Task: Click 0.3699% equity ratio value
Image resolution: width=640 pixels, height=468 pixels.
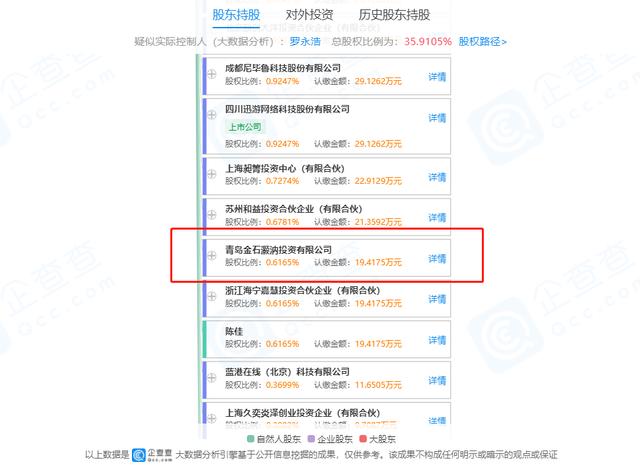Action: click(282, 384)
